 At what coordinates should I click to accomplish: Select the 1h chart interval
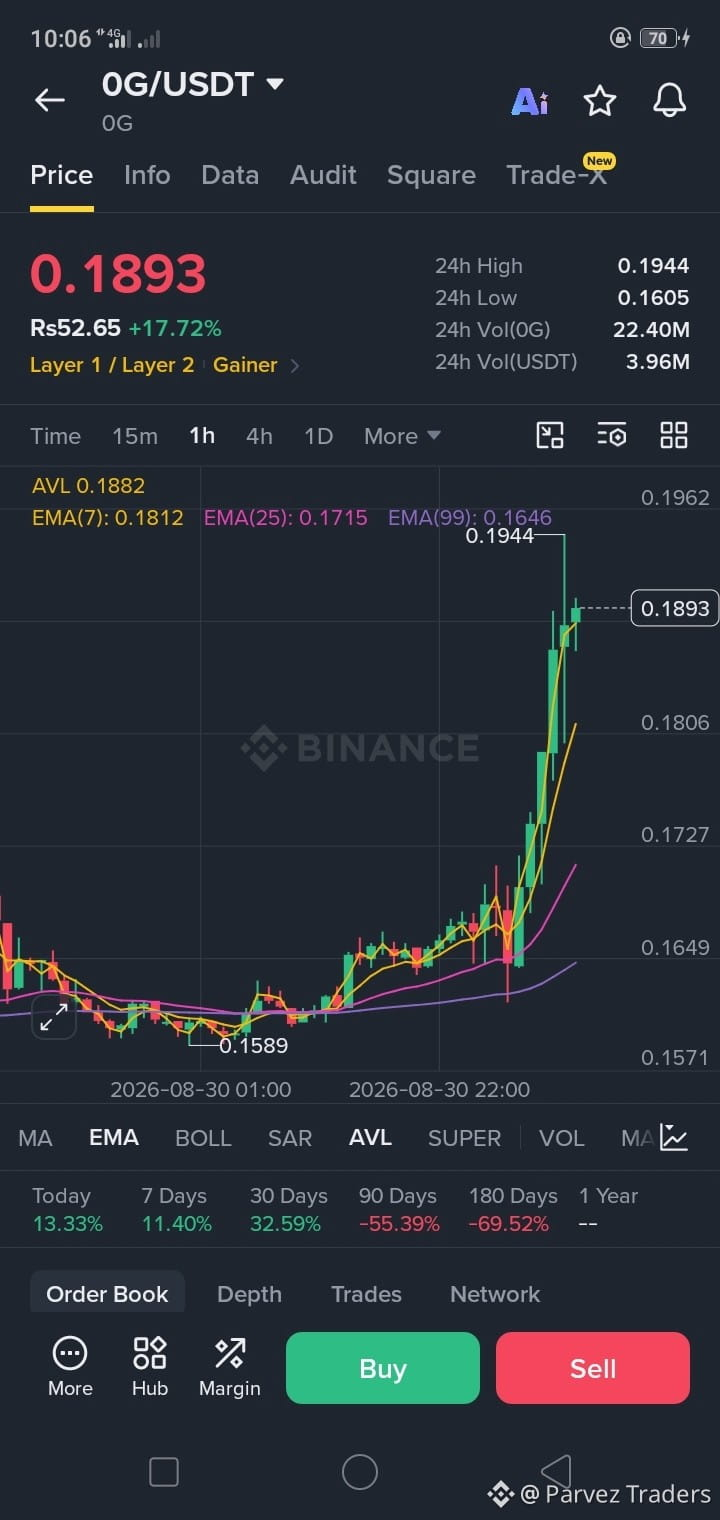pyautogui.click(x=202, y=436)
